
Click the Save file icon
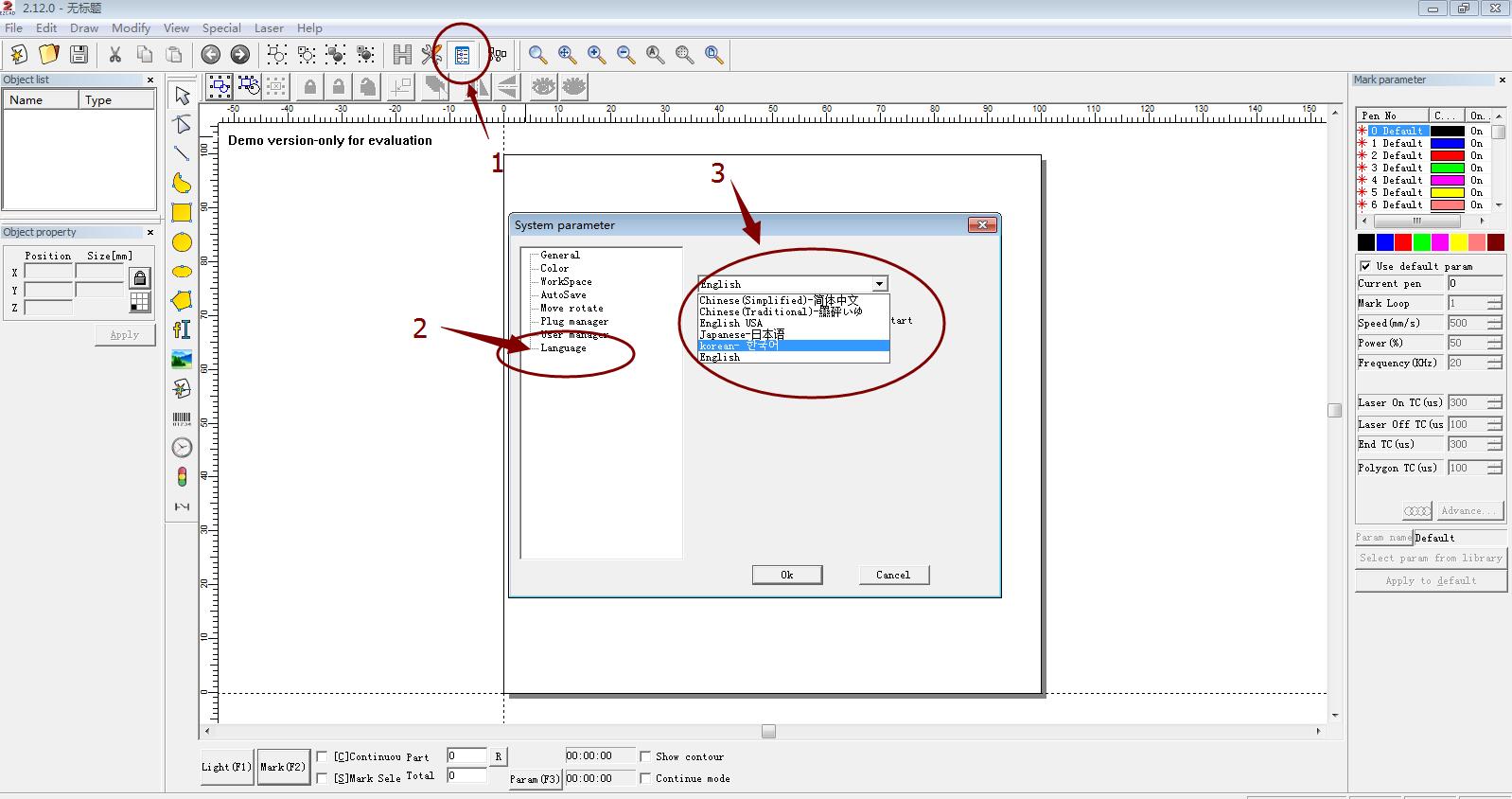[79, 55]
